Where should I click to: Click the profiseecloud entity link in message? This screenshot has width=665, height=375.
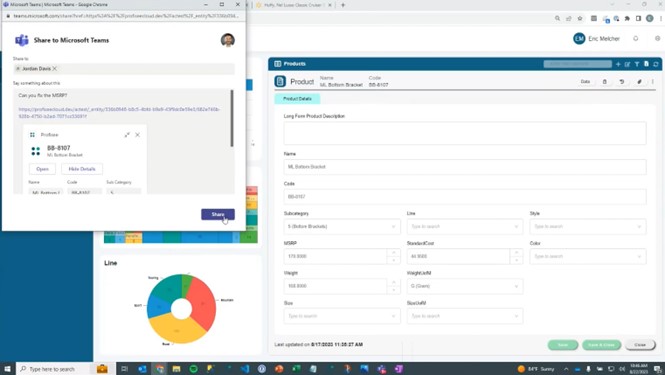click(119, 112)
